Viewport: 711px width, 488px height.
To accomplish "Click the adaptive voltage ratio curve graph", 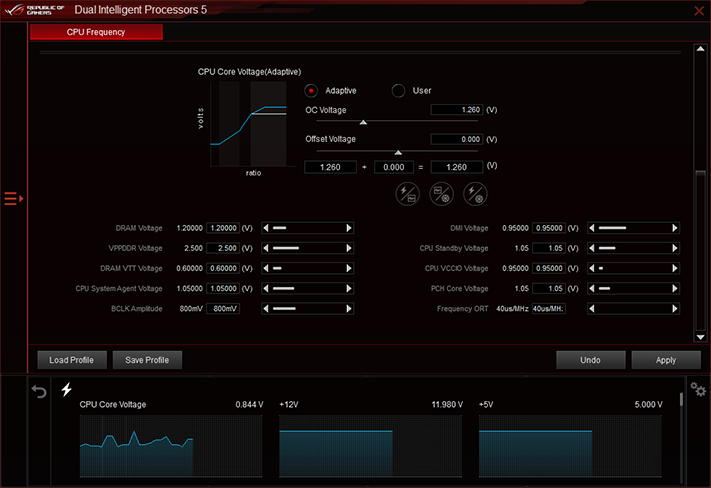I will pyautogui.click(x=248, y=124).
